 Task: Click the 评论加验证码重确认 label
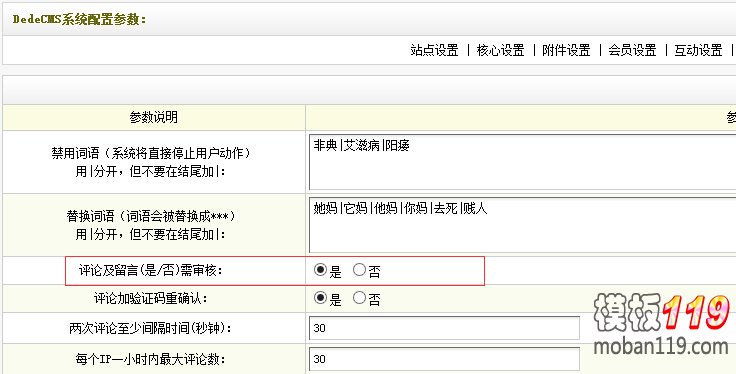click(x=151, y=298)
